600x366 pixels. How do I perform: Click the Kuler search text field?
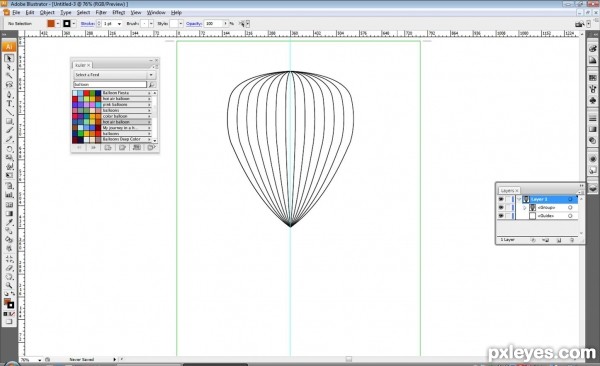tap(110, 84)
